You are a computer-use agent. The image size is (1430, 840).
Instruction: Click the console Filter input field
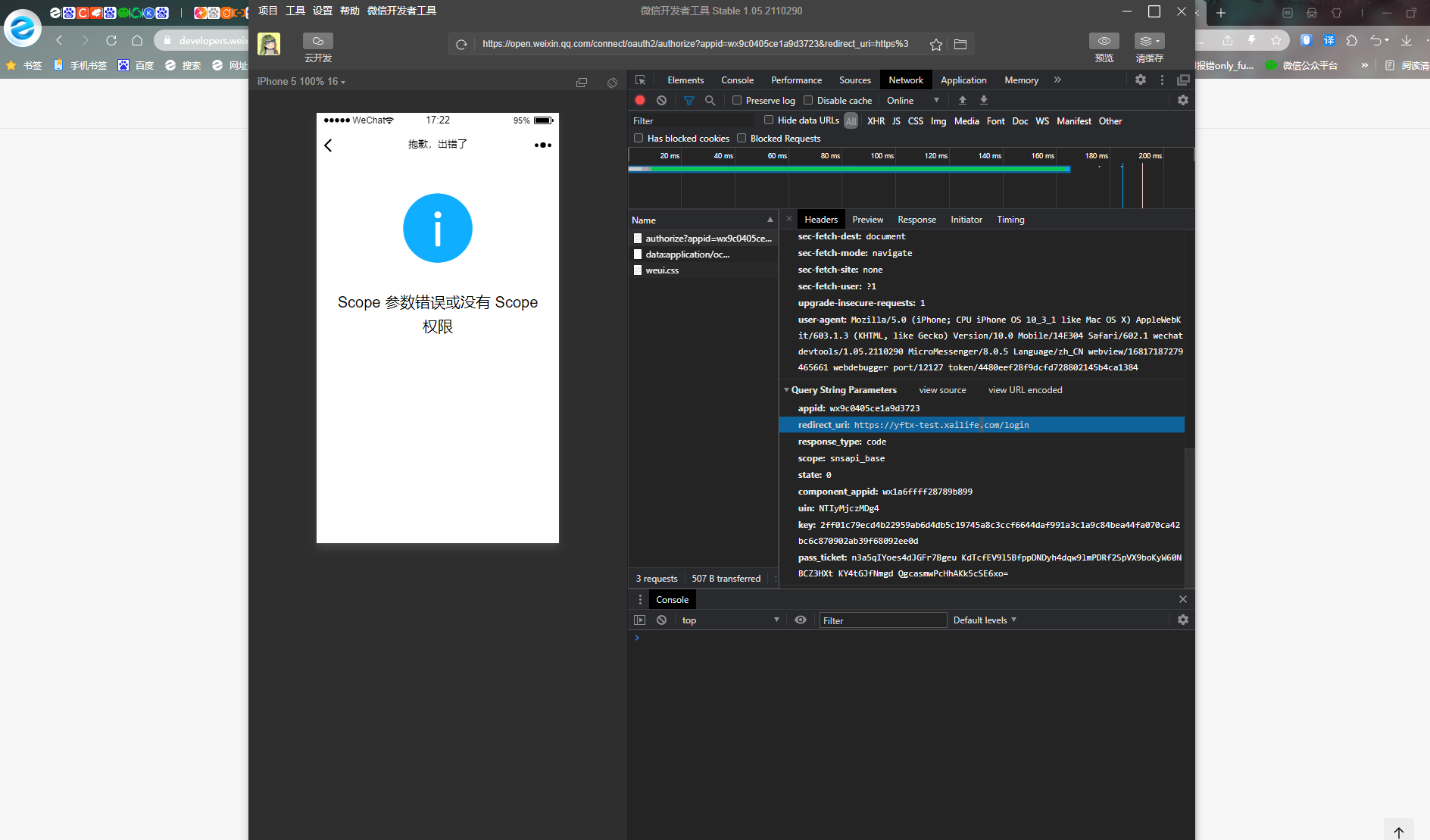(882, 620)
